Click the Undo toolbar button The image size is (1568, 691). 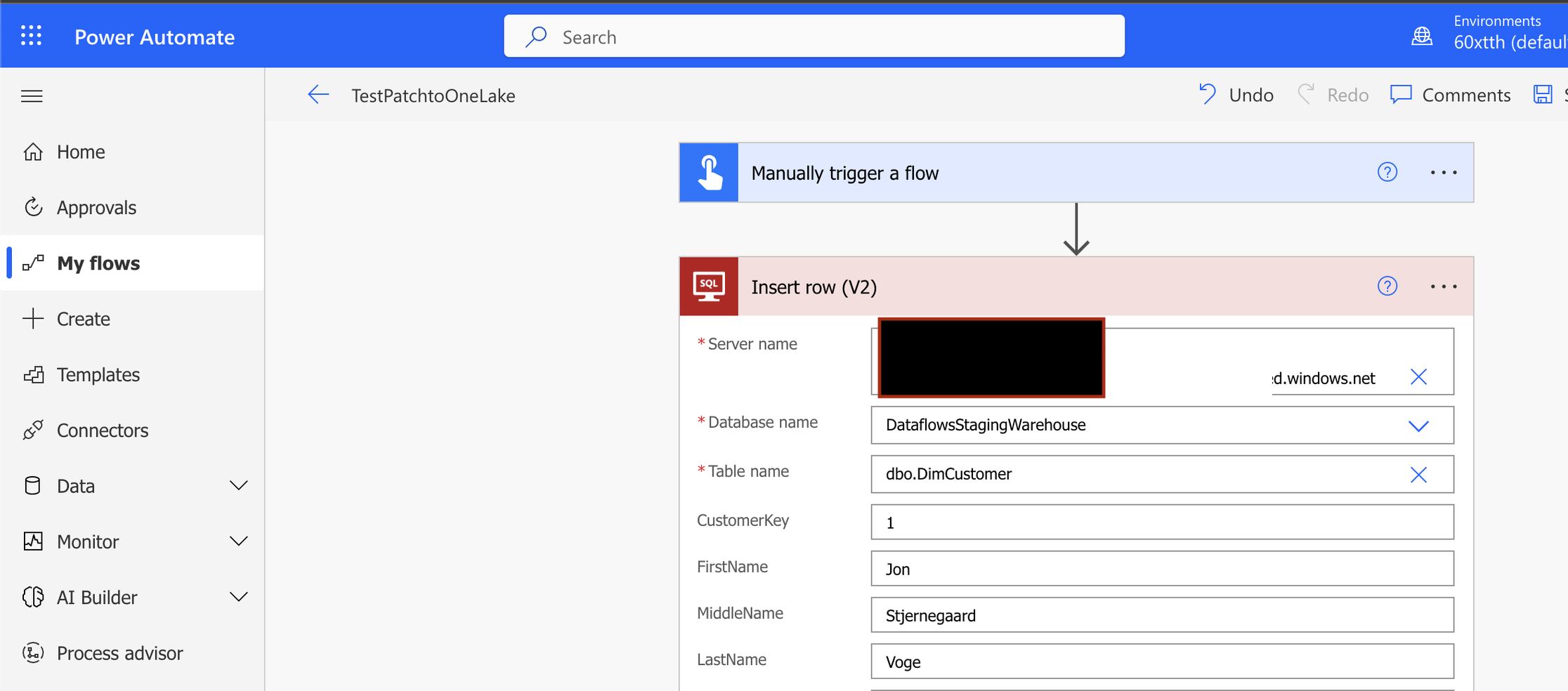pyautogui.click(x=1236, y=95)
